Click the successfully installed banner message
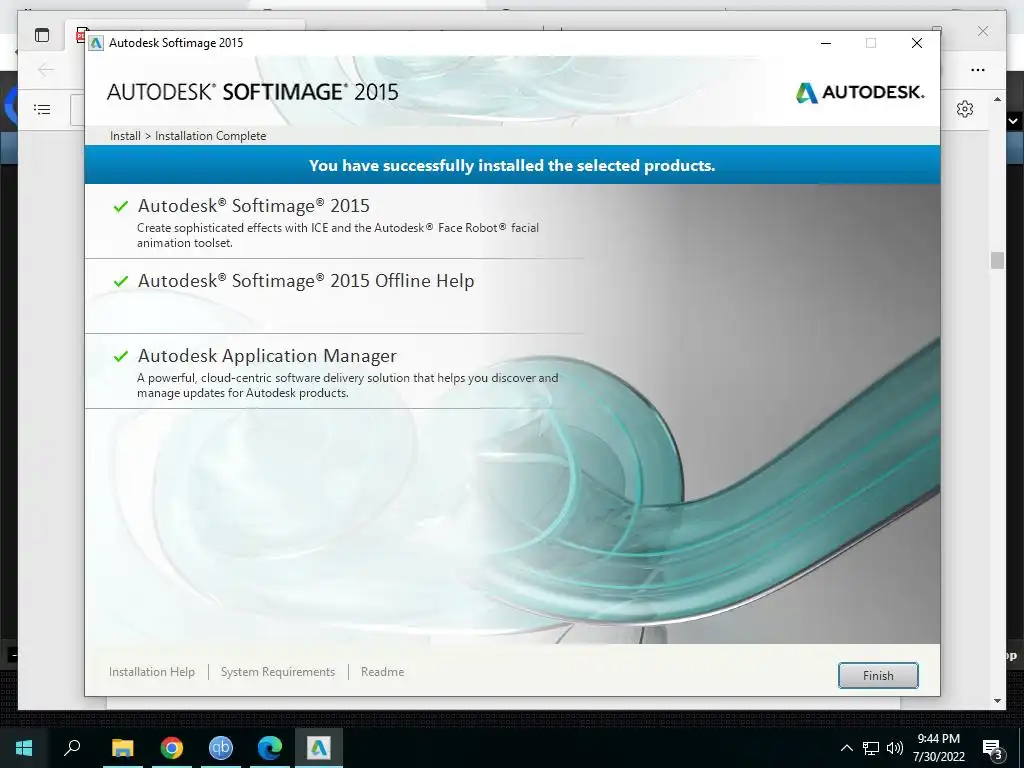 (512, 165)
